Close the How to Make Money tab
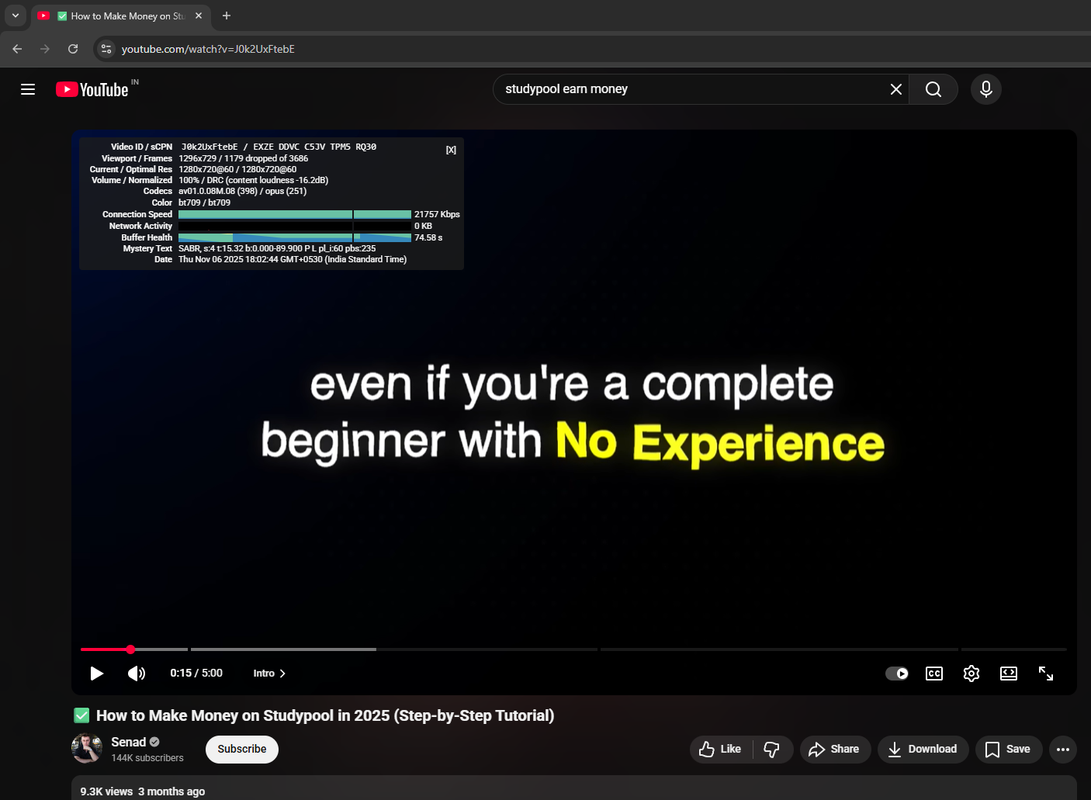This screenshot has height=800, width=1091. (x=198, y=15)
